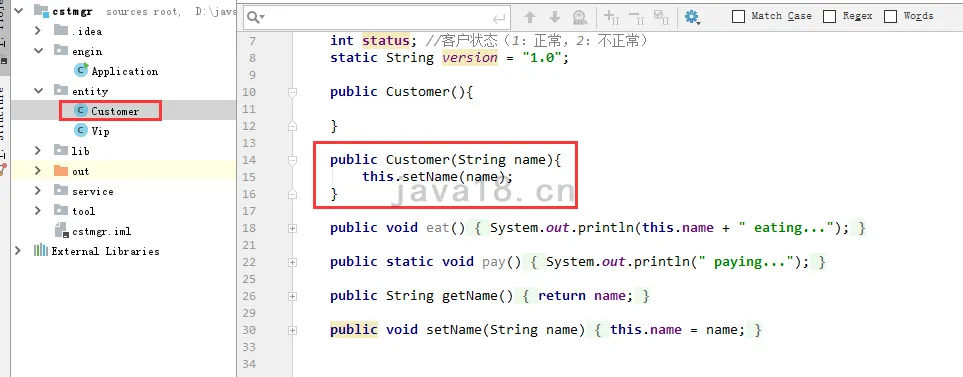
Task: Go to previous occurrence arrow
Action: pos(529,17)
